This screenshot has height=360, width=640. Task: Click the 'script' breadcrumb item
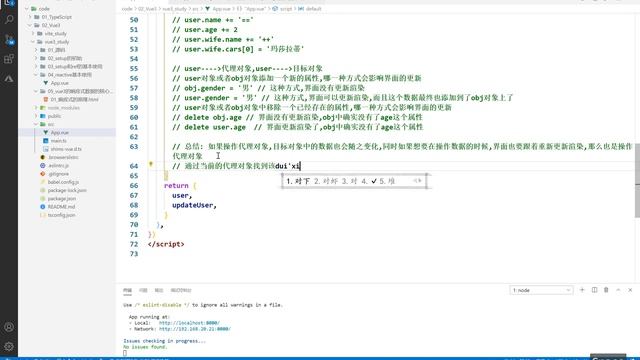coord(286,9)
